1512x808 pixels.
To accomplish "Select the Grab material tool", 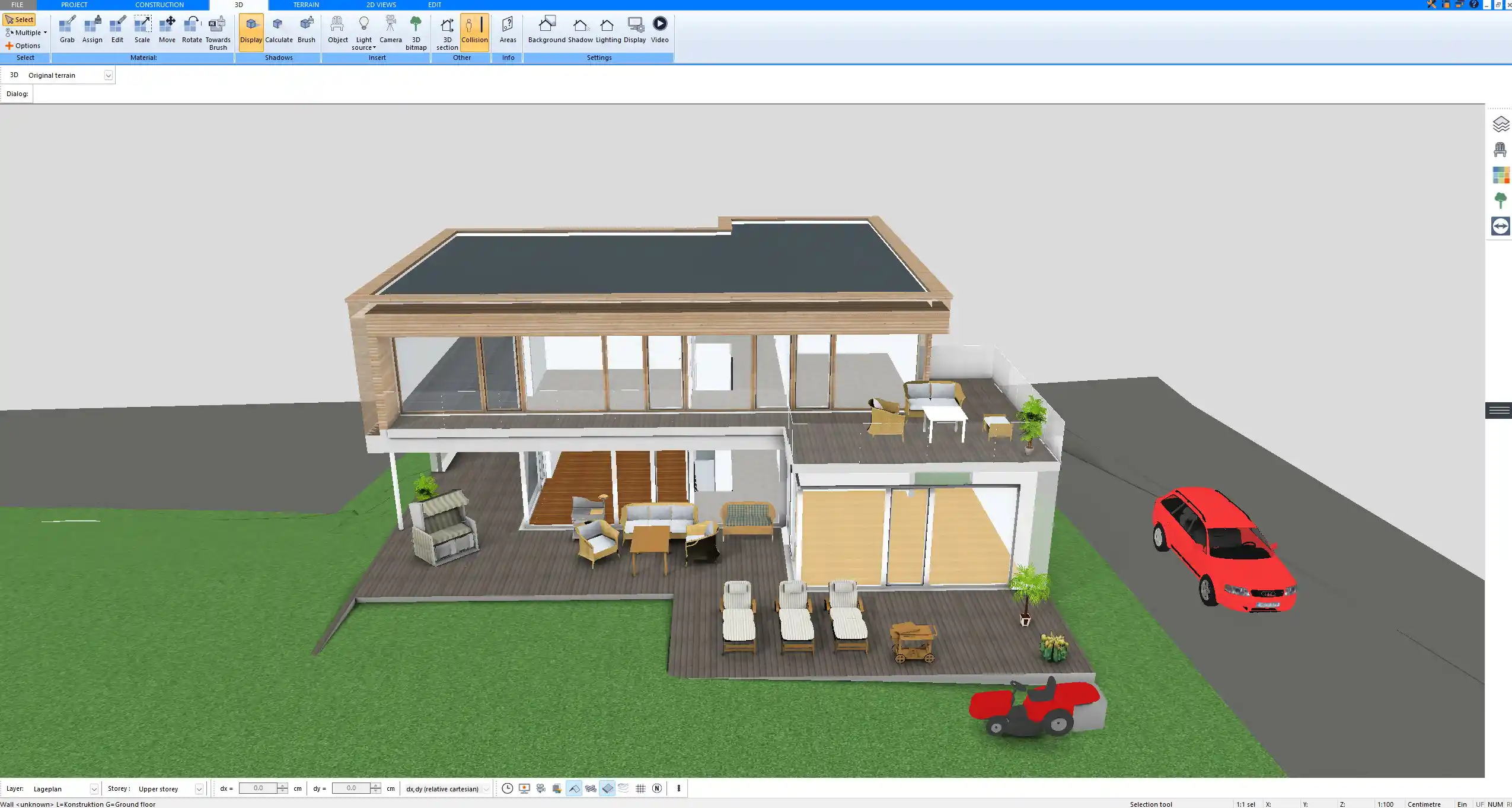I will tap(66, 28).
